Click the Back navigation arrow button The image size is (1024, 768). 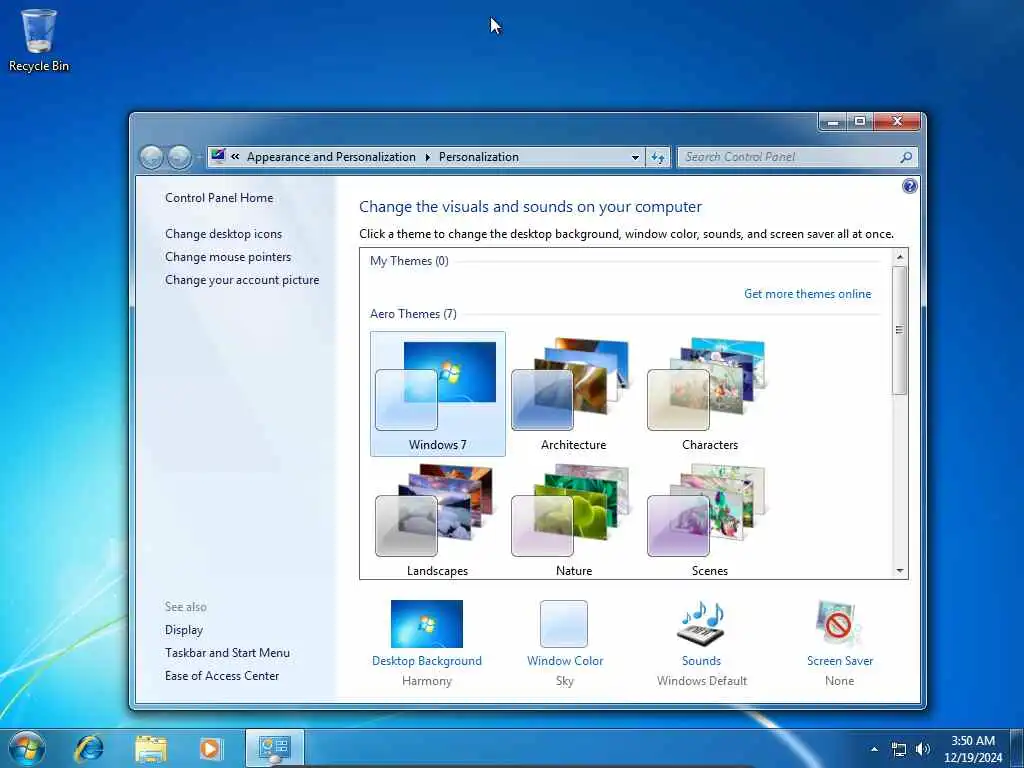click(152, 157)
